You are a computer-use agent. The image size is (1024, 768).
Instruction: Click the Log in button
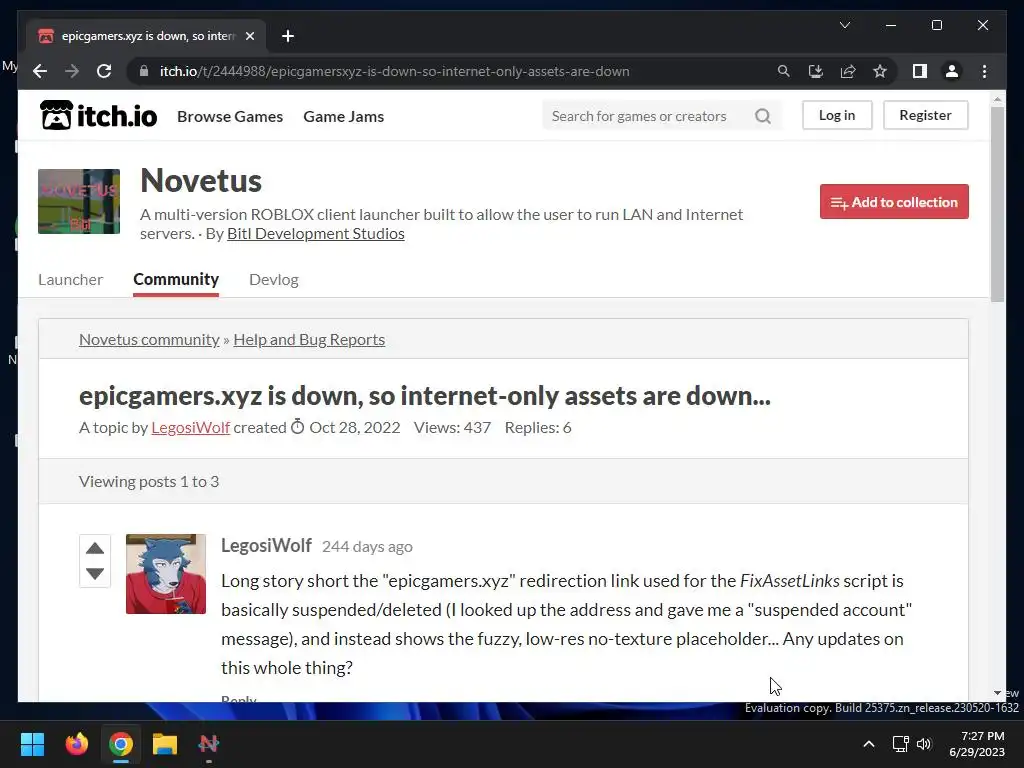pyautogui.click(x=837, y=115)
